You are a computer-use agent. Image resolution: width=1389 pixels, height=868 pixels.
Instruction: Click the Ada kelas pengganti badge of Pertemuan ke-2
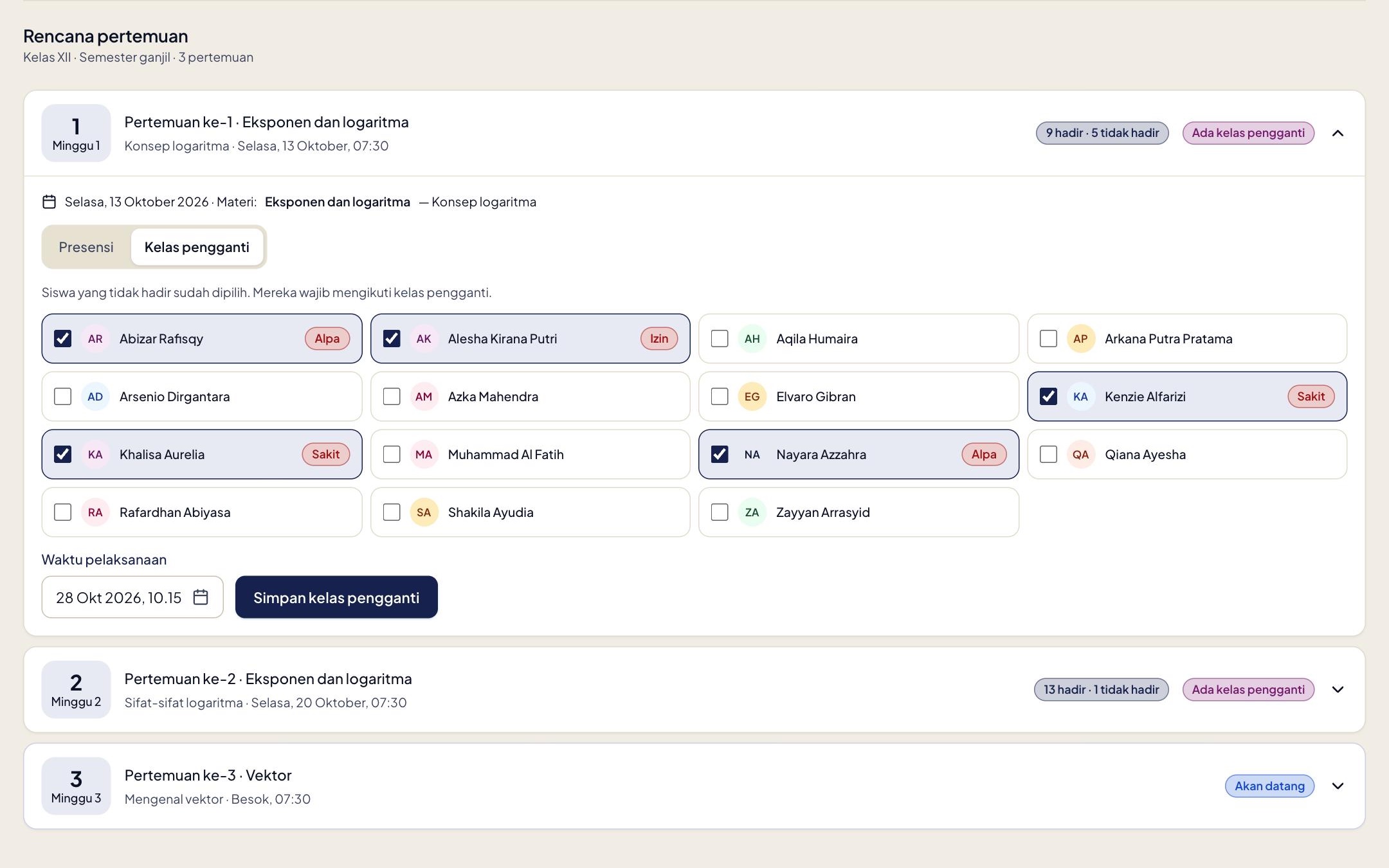pyautogui.click(x=1248, y=689)
